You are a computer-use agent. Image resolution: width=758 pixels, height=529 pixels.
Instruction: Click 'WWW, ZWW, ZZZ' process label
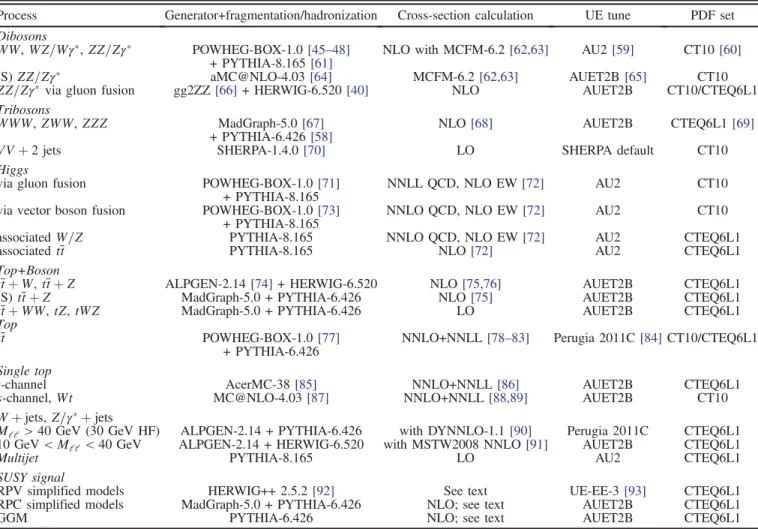pos(54,123)
